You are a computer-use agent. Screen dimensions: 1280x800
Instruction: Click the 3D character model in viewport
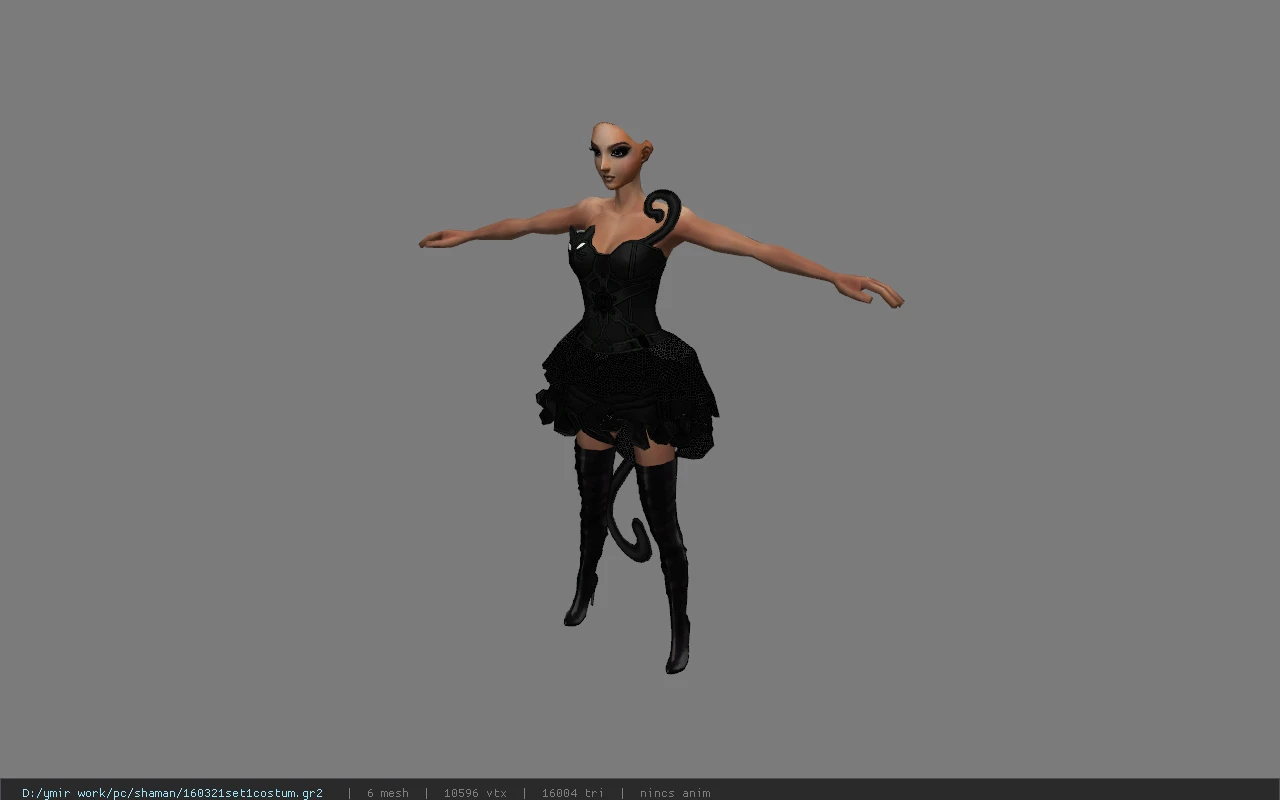tap(660, 397)
